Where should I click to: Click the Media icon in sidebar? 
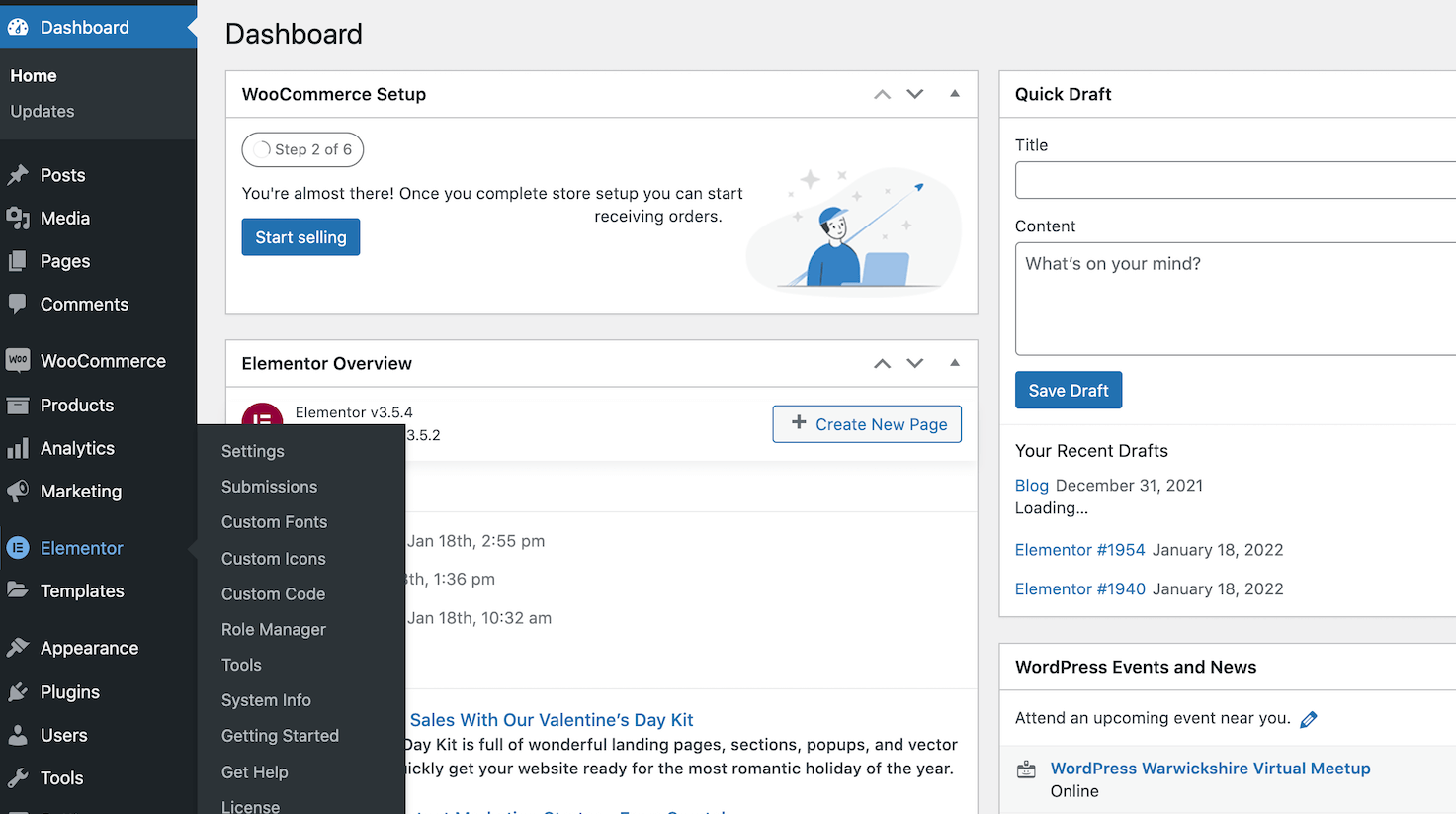(x=18, y=219)
